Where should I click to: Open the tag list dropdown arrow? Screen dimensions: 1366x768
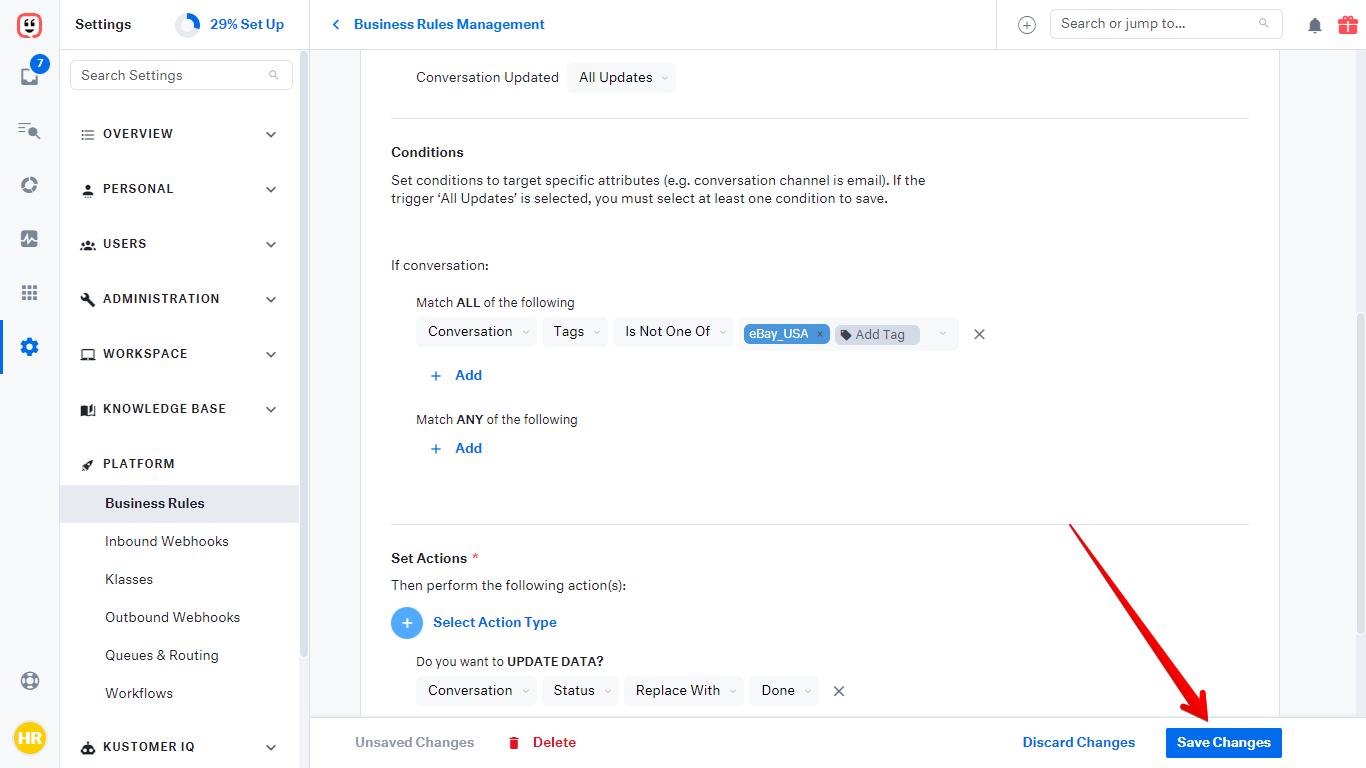942,334
